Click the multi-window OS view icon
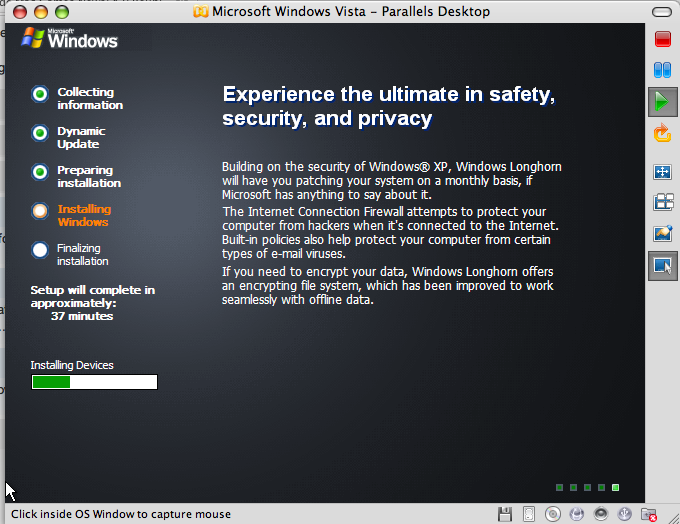Image resolution: width=680 pixels, height=524 pixels. point(664,202)
